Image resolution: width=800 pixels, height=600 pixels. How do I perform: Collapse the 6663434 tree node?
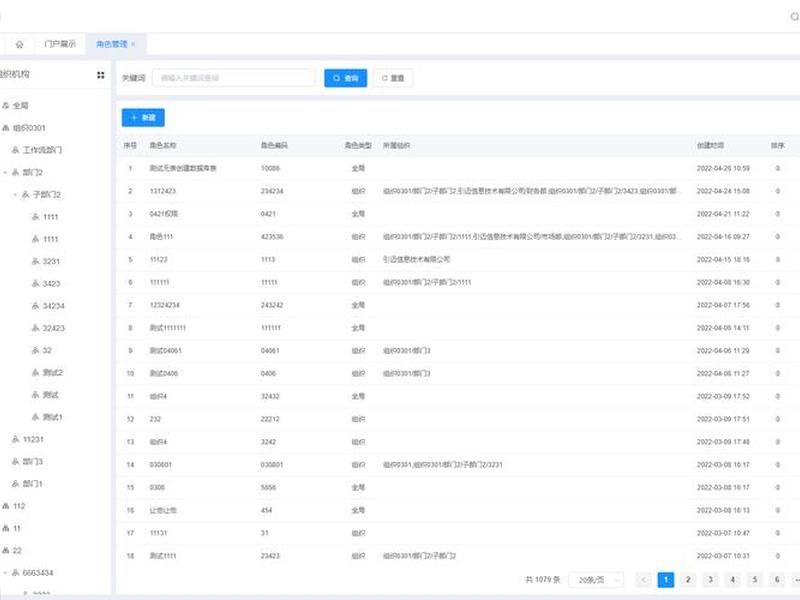point(5,573)
